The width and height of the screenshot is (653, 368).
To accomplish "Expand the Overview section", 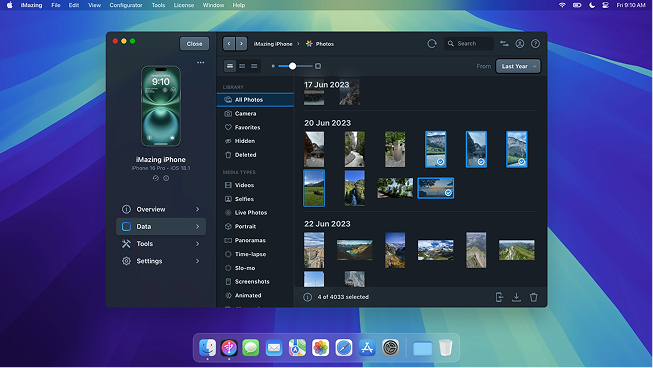I will [161, 209].
